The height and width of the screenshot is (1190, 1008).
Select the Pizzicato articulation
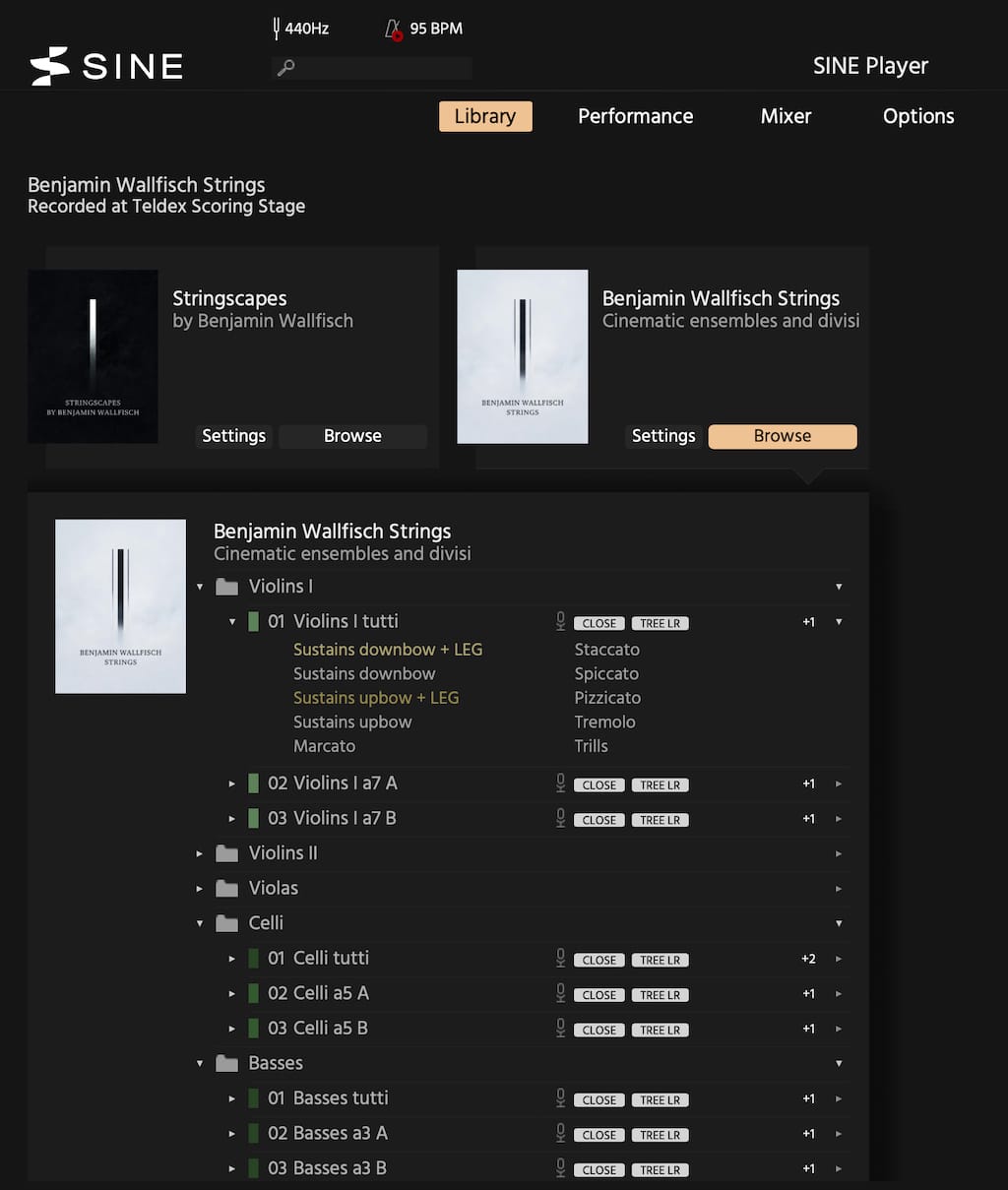pos(607,698)
